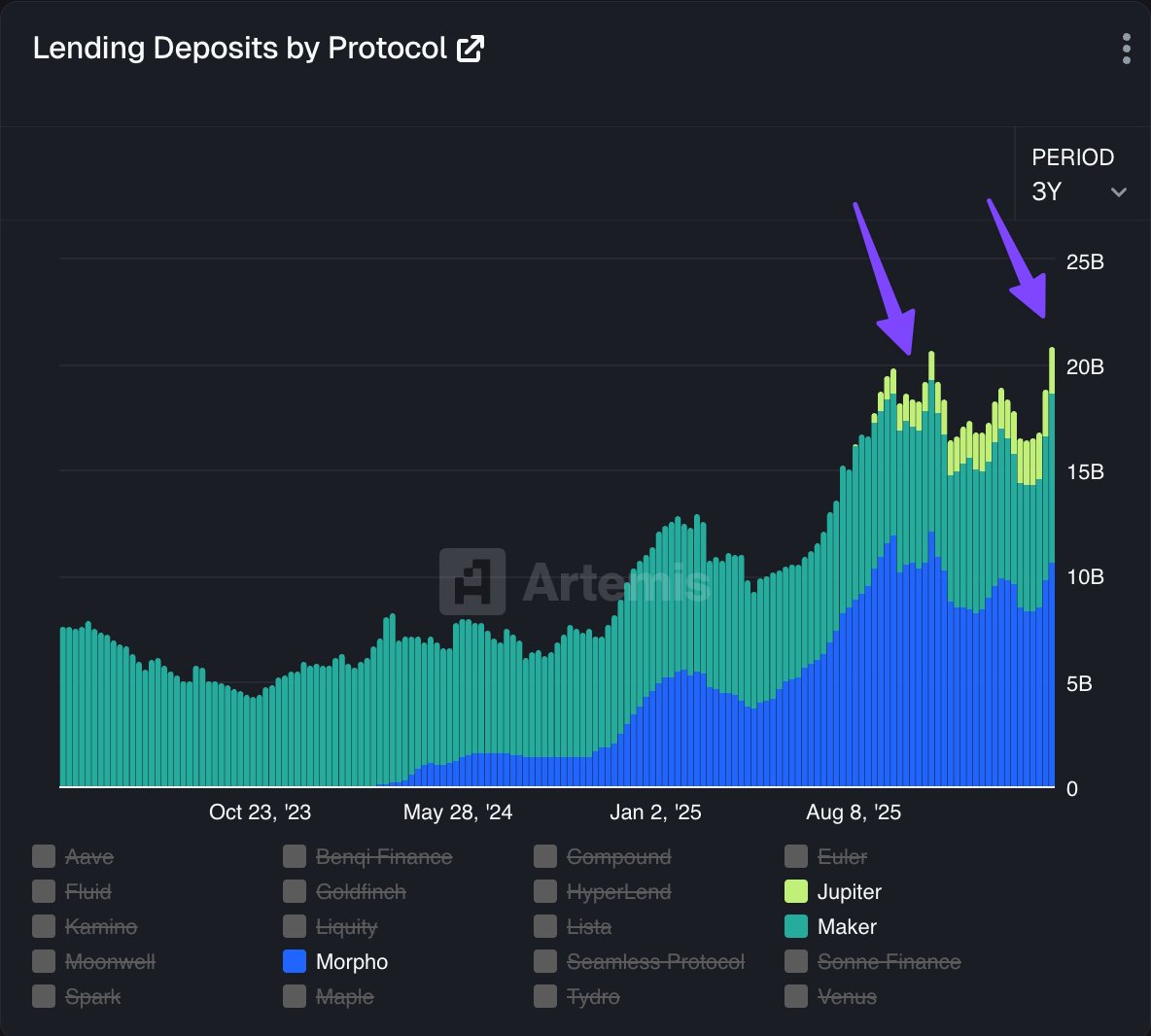Viewport: 1151px width, 1036px height.
Task: Click the struck-through Goldfinch label
Action: point(361,891)
